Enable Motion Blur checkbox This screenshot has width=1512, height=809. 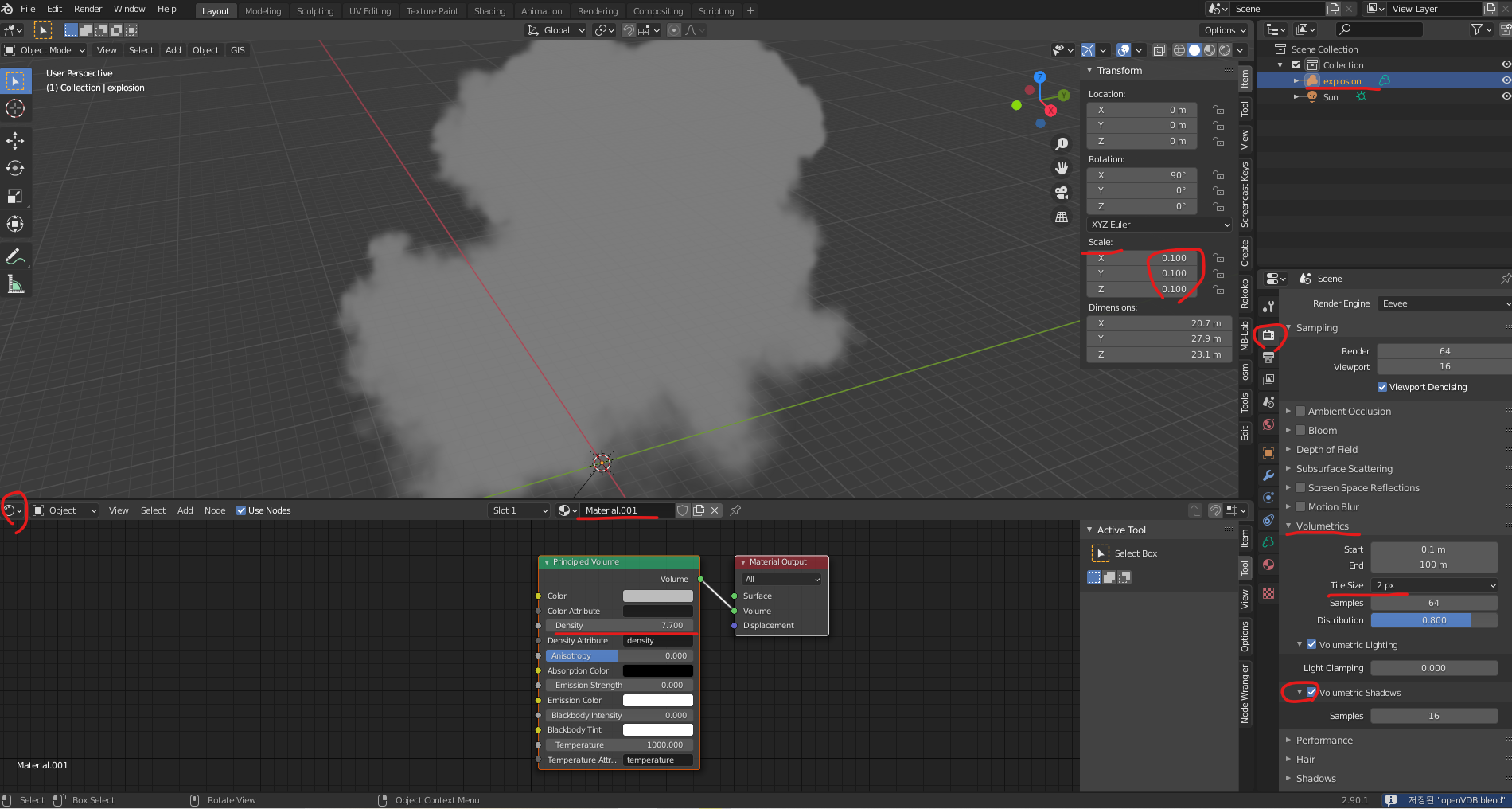click(1300, 507)
